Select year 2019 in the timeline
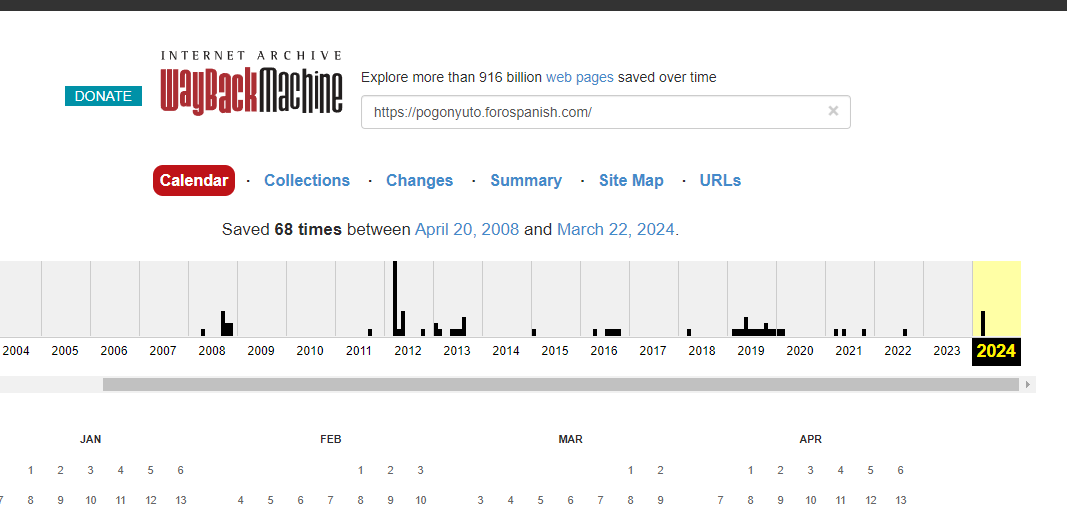 [x=751, y=351]
